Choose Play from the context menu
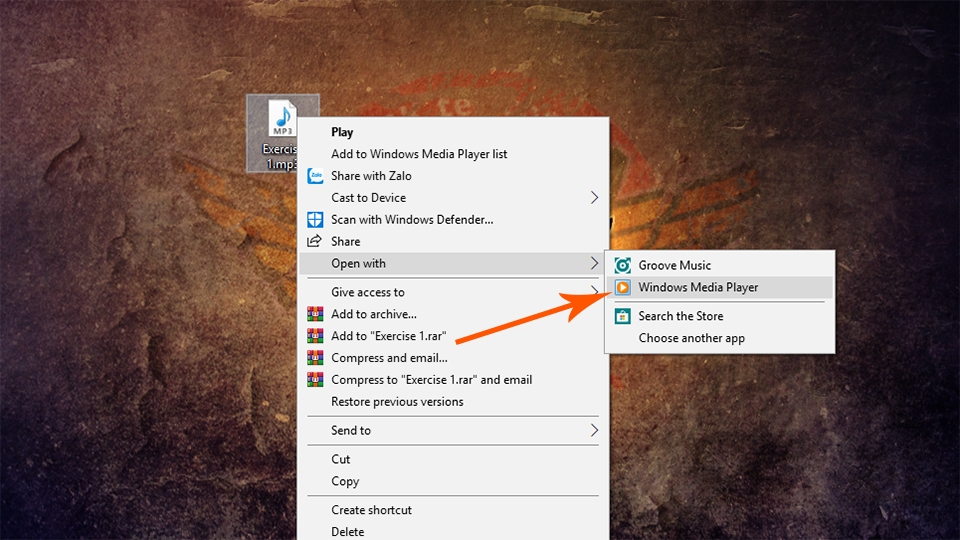The width and height of the screenshot is (960, 540). (x=453, y=132)
